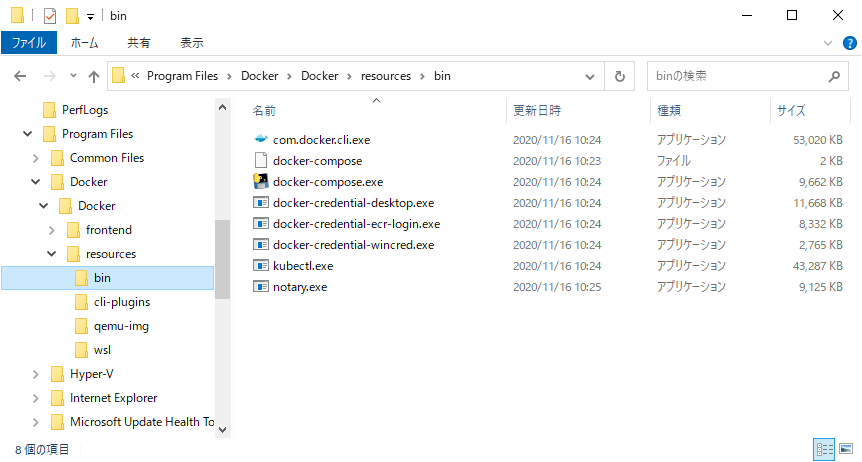Click the folder icon in address bar
This screenshot has width=862, height=462.
click(118, 75)
